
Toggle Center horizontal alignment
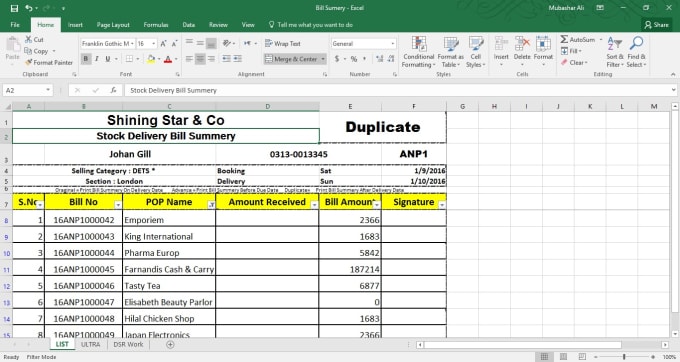tap(200, 59)
